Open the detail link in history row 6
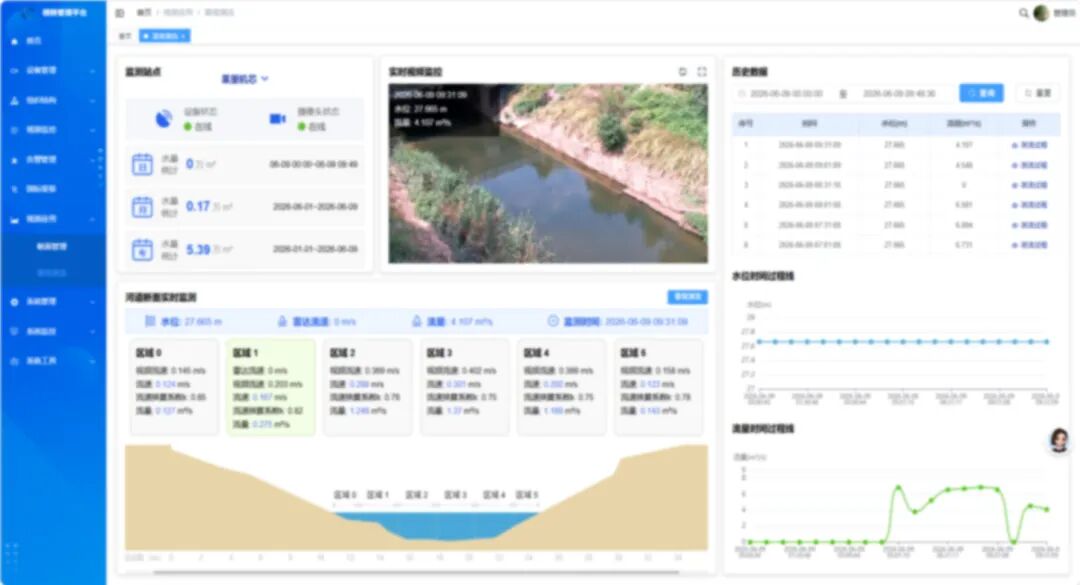 click(x=1029, y=245)
